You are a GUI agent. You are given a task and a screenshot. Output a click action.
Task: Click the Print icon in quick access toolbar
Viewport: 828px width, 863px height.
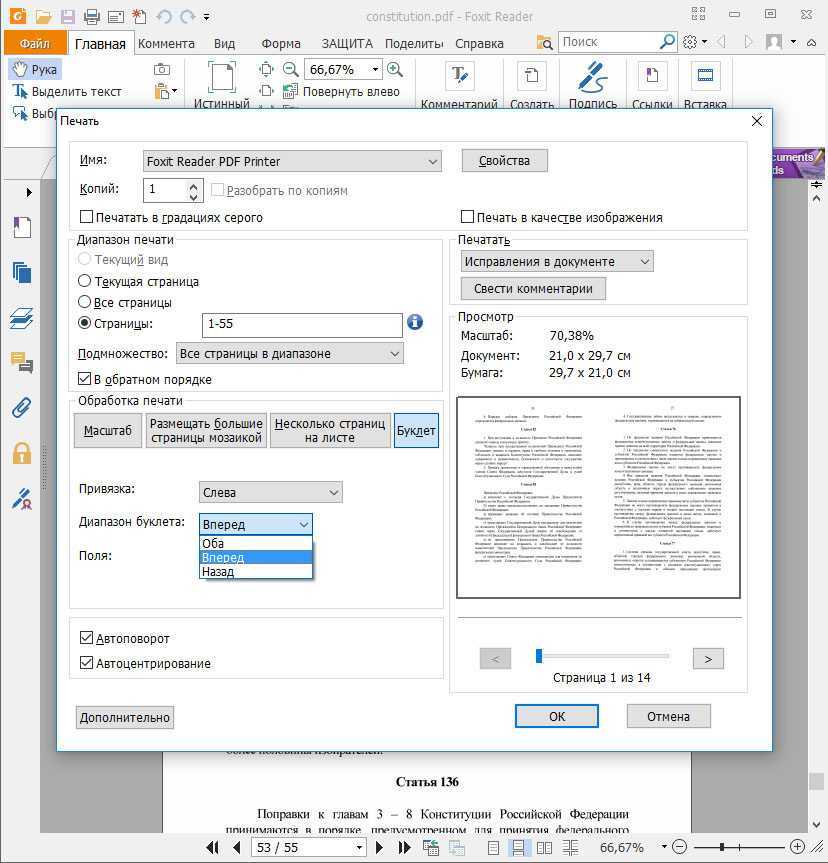pyautogui.click(x=91, y=17)
